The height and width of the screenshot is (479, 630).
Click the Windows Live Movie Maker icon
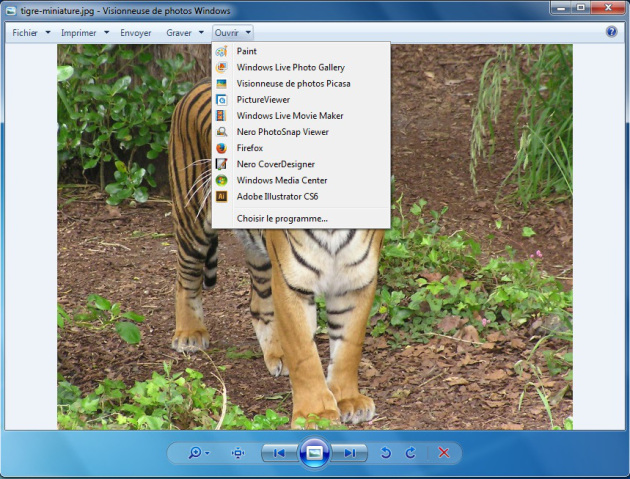coord(221,116)
